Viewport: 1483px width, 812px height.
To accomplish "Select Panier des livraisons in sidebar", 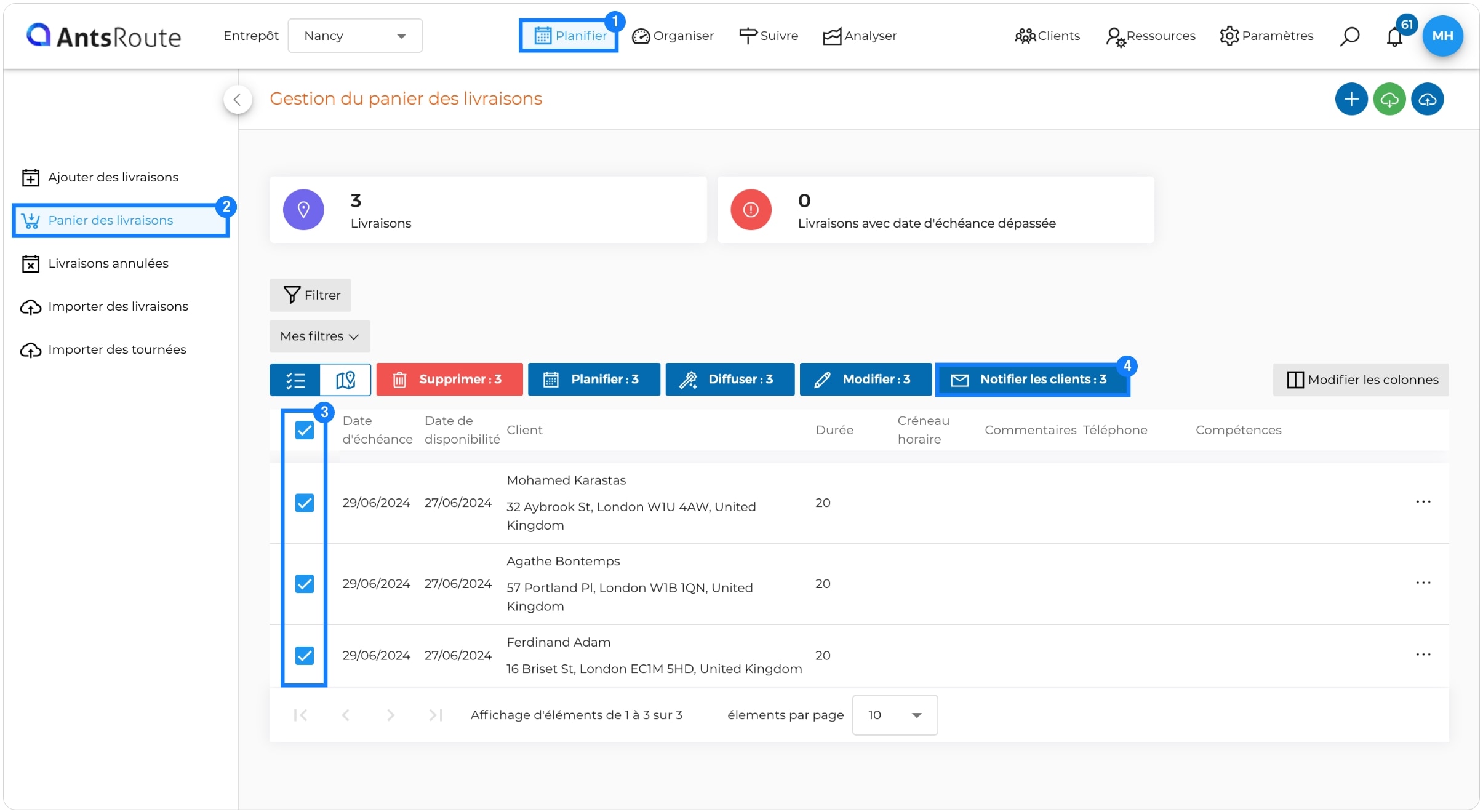I will pos(121,220).
